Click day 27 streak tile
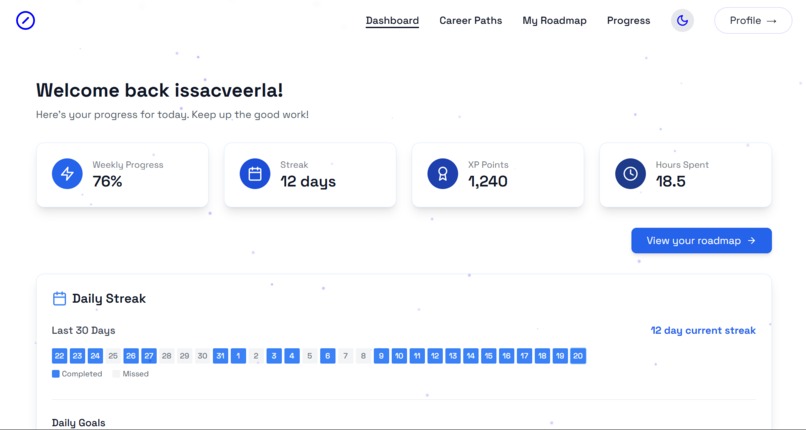The image size is (806, 430). pos(149,356)
